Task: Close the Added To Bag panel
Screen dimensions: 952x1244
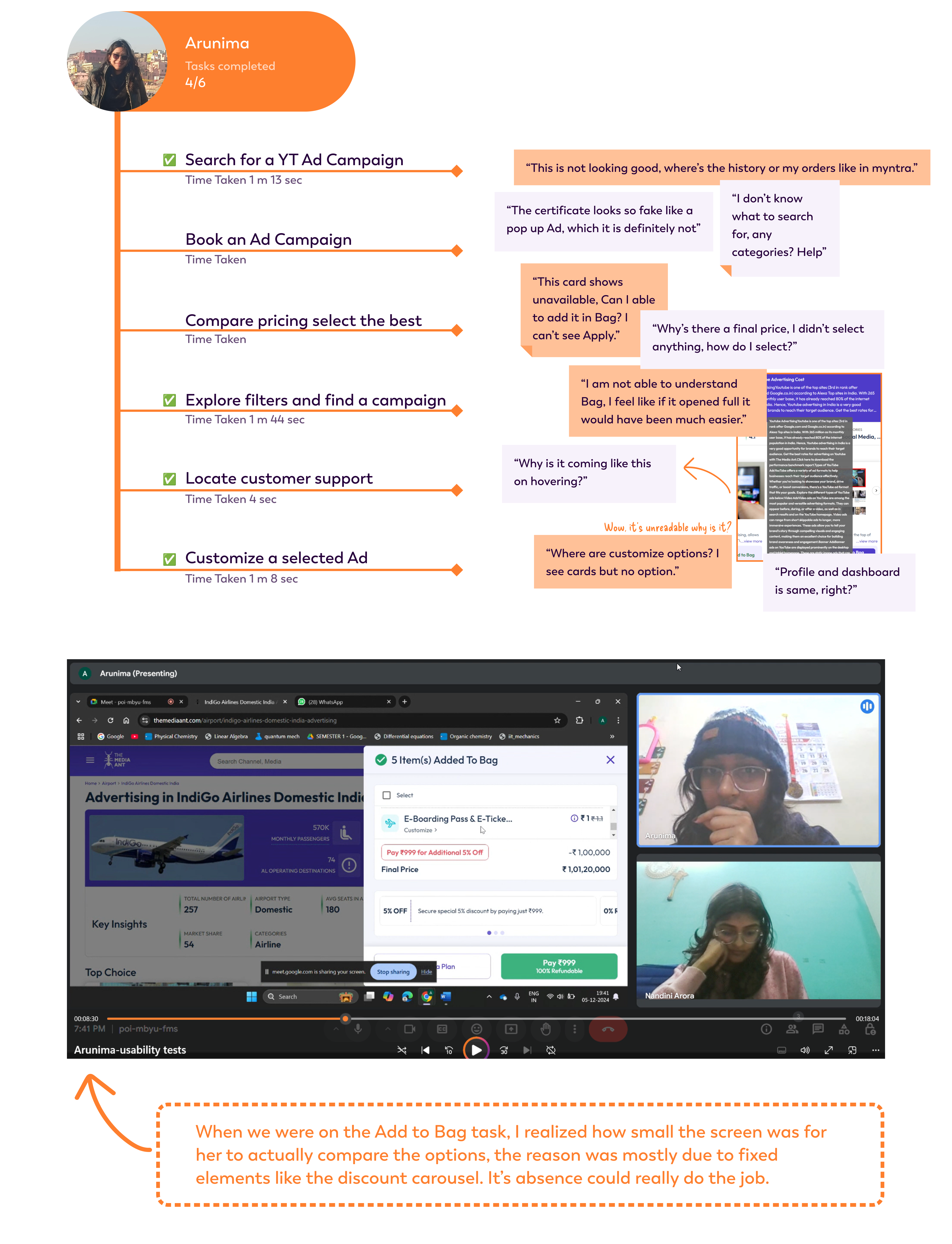Action: (x=610, y=760)
